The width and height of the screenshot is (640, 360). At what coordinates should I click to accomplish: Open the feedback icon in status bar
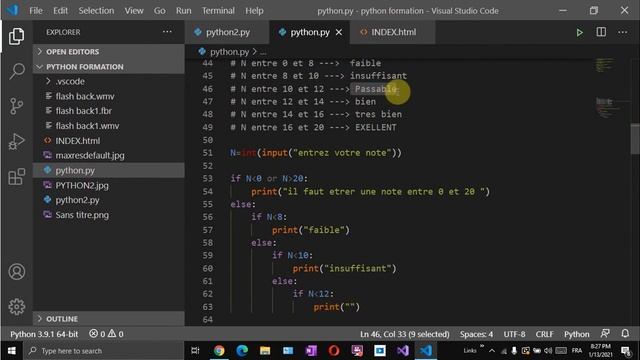605,333
